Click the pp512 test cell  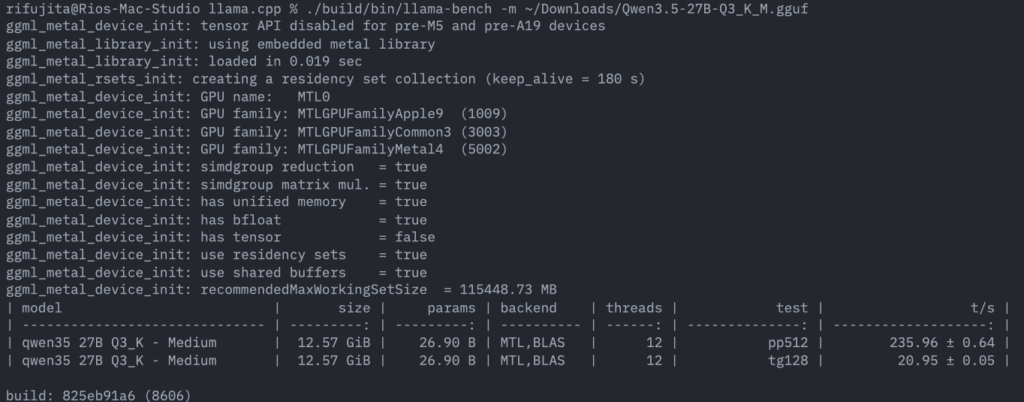pos(786,343)
